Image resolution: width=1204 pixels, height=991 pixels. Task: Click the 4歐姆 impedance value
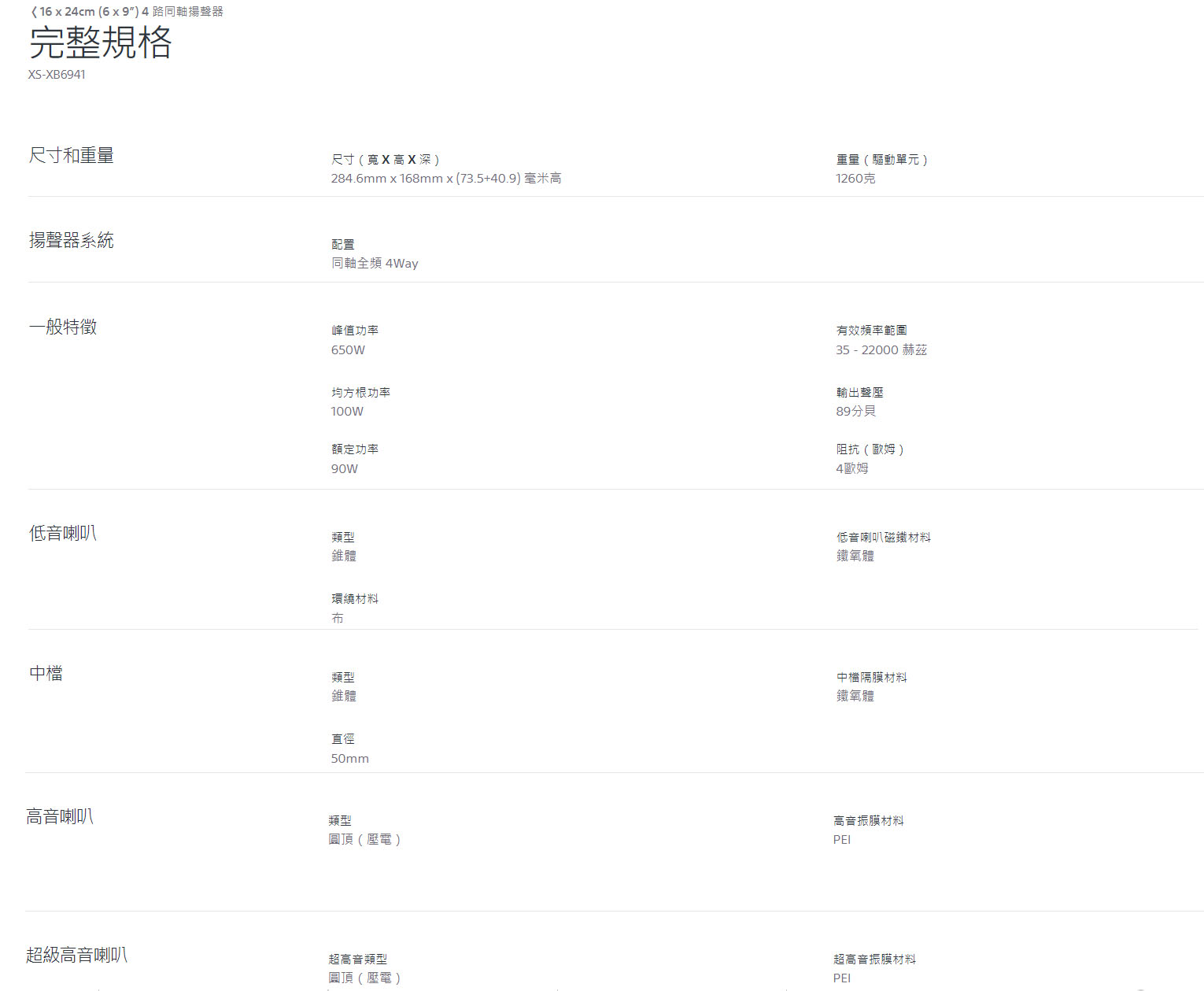coord(852,468)
